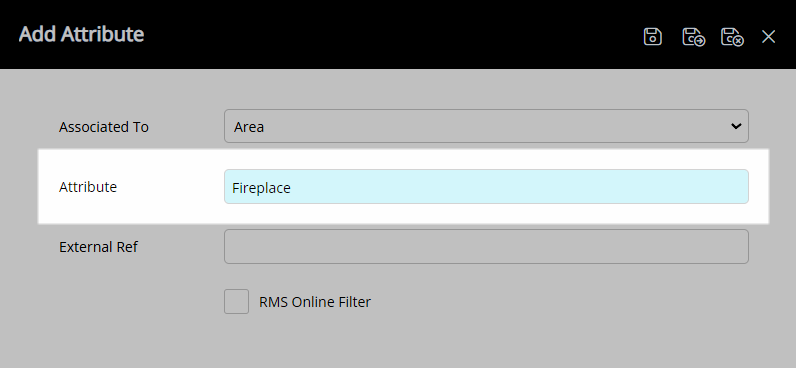The image size is (796, 368).
Task: Place cursor after the word Fireplace
Action: (x=292, y=188)
